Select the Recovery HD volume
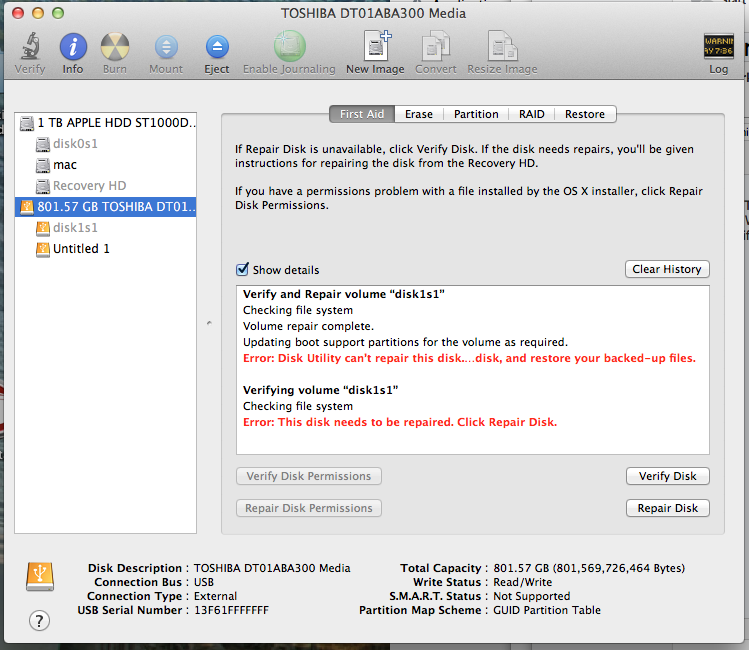The height and width of the screenshot is (650, 749). 106,186
